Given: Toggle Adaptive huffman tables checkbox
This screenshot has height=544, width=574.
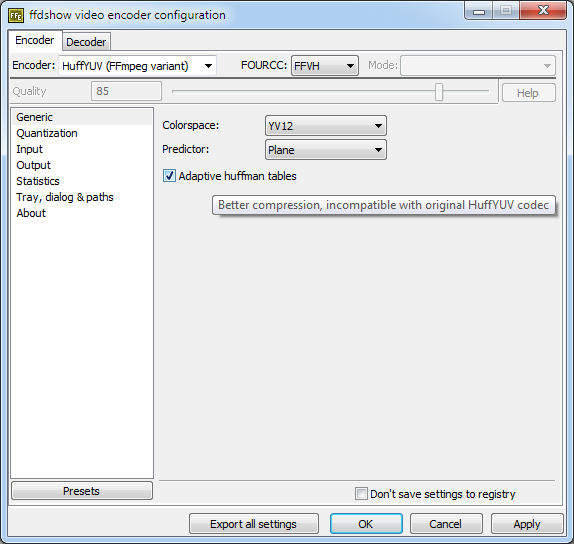Looking at the screenshot, I should click(x=169, y=176).
